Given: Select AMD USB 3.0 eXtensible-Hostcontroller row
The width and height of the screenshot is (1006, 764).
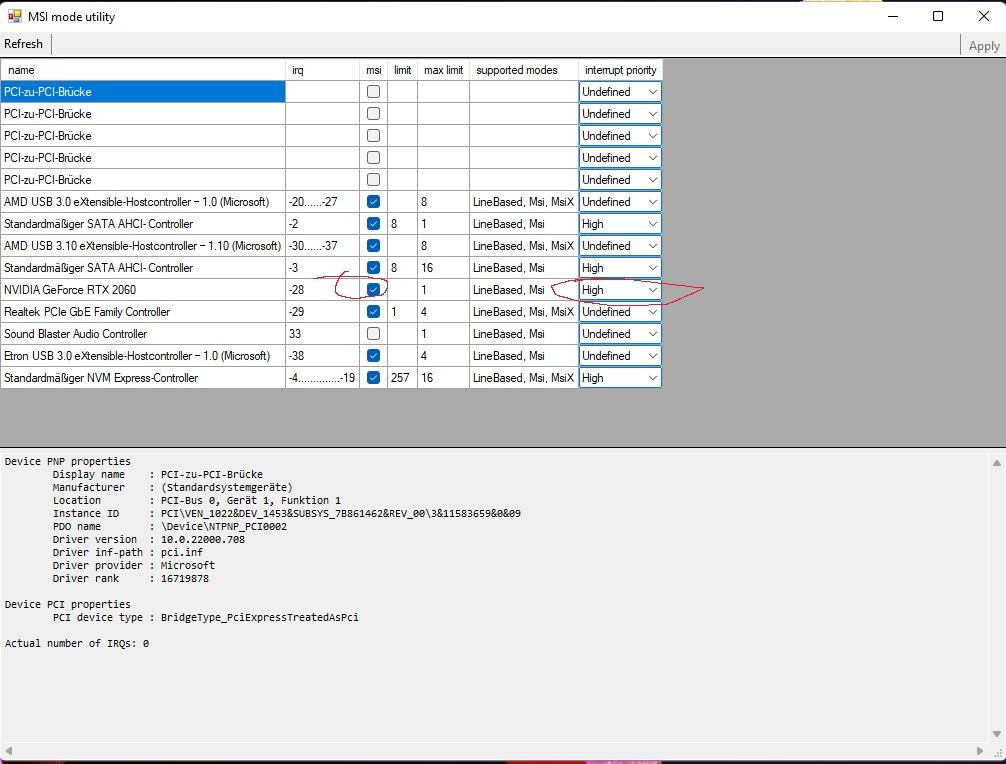Looking at the screenshot, I should pyautogui.click(x=143, y=201).
